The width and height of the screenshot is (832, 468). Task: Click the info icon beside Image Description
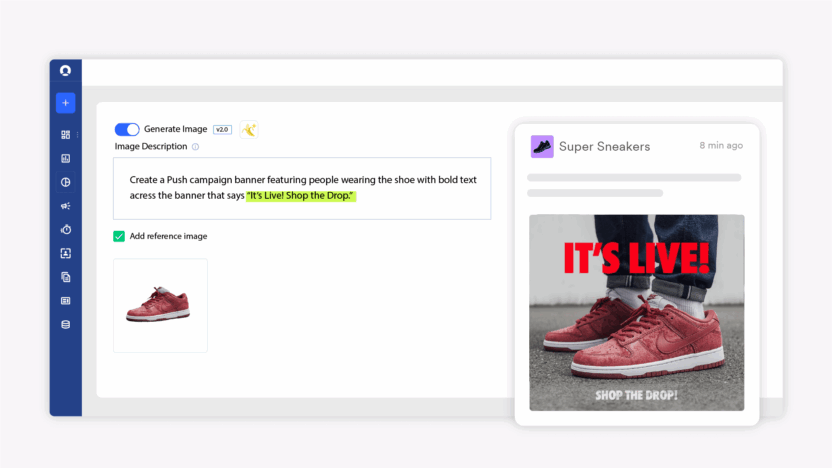195,147
